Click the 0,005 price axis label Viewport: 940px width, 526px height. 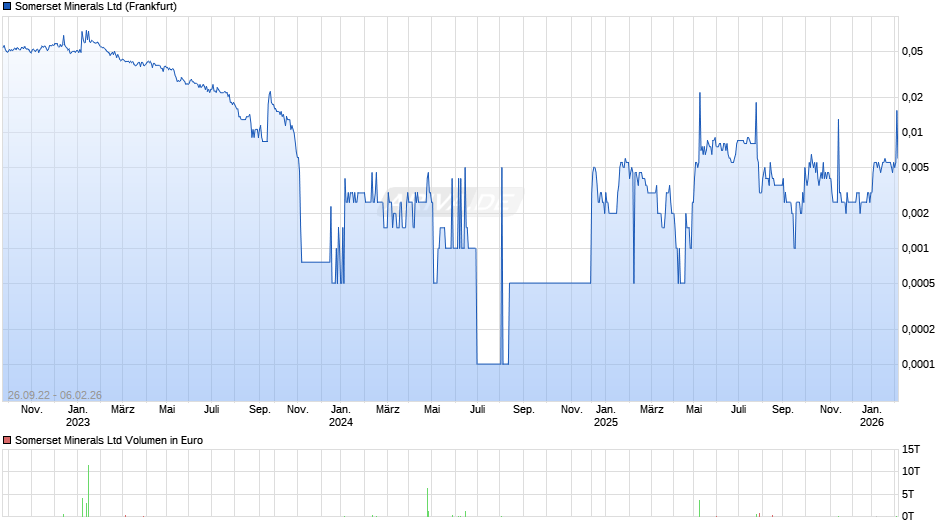pyautogui.click(x=915, y=167)
